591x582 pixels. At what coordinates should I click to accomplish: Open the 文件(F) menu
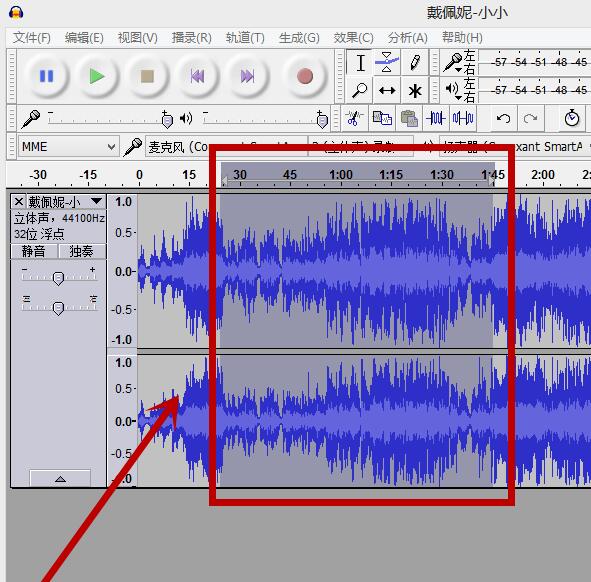(32, 38)
